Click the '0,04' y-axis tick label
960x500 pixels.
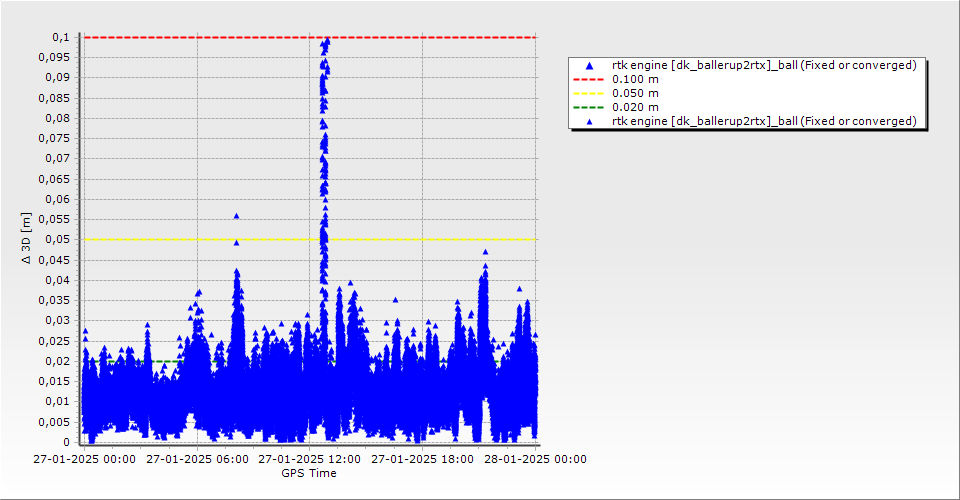58,280
